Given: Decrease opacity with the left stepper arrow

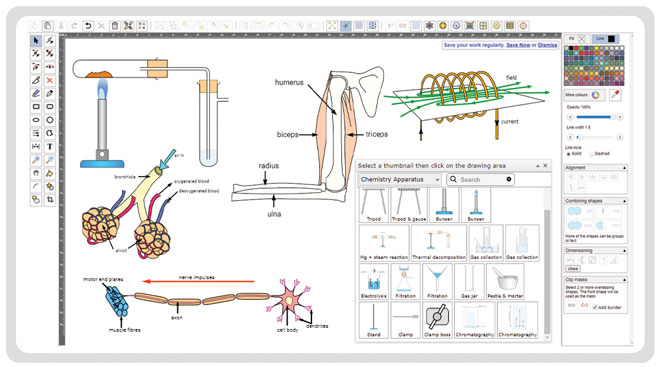Looking at the screenshot, I should [x=570, y=117].
